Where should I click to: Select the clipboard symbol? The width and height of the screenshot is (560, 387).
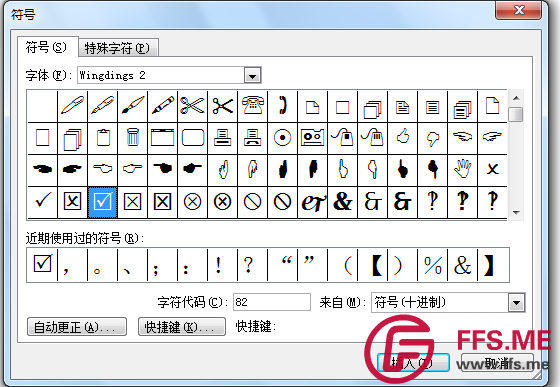point(102,138)
